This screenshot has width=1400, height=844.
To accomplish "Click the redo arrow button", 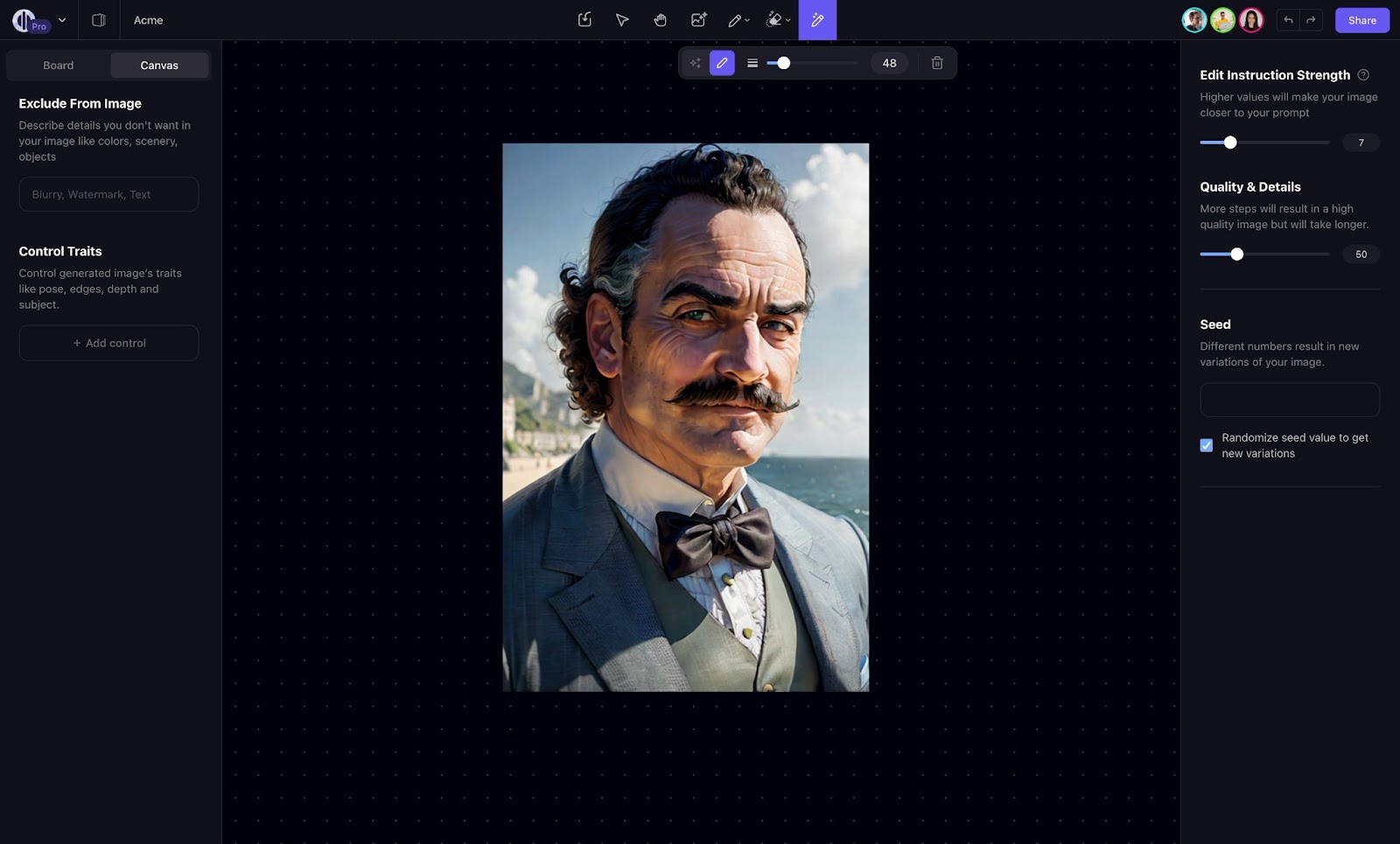I will click(x=1311, y=20).
